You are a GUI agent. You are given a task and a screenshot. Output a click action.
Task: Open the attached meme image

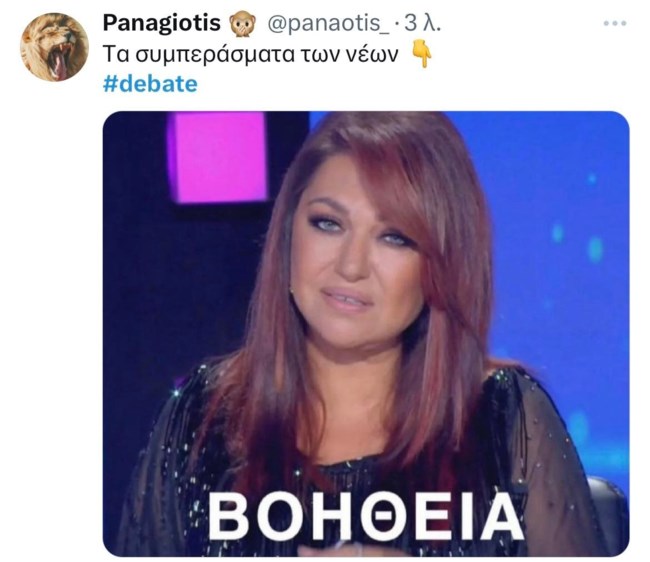pyautogui.click(x=366, y=334)
